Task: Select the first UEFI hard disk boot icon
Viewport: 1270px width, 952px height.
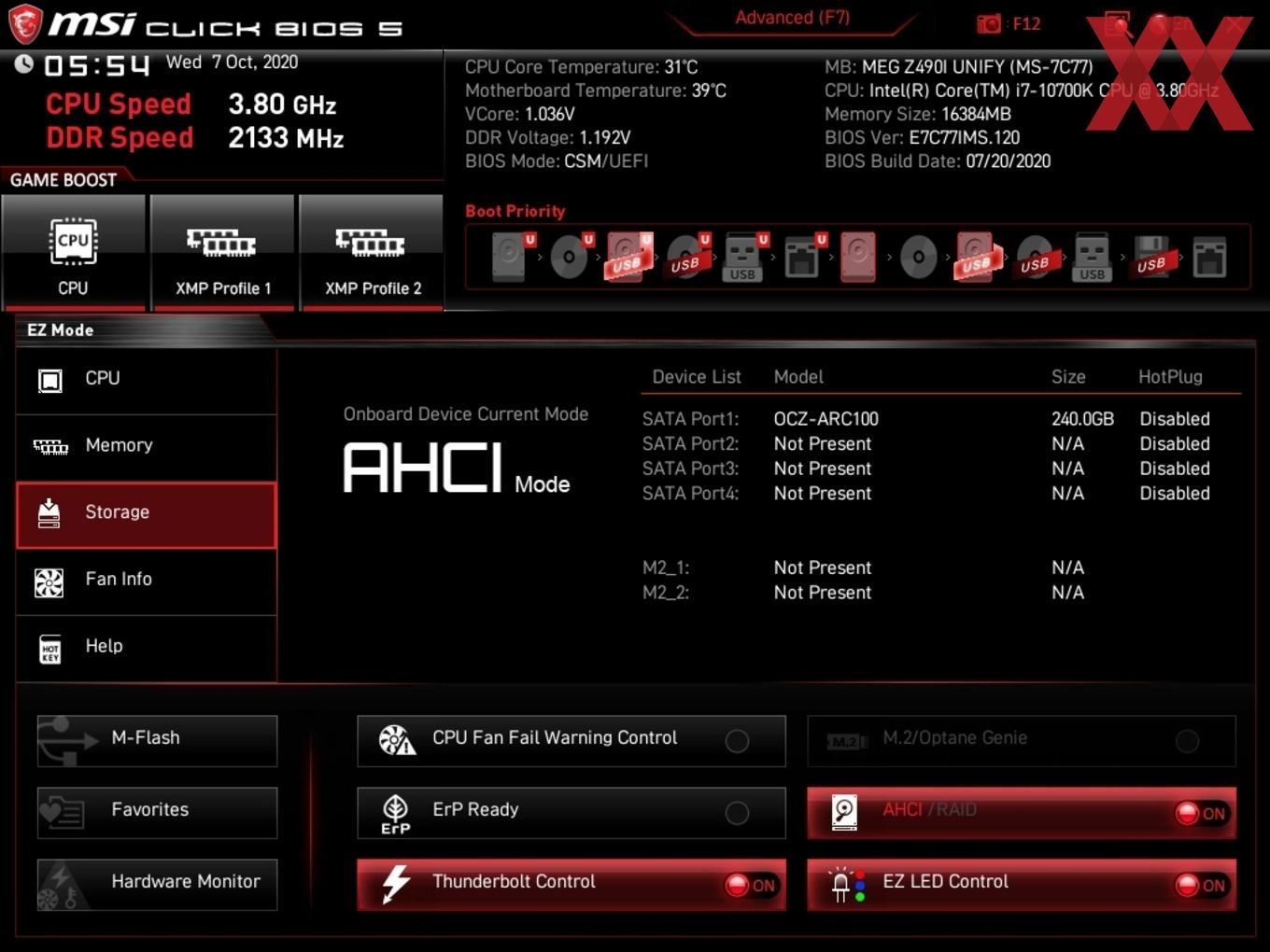Action: tap(510, 257)
